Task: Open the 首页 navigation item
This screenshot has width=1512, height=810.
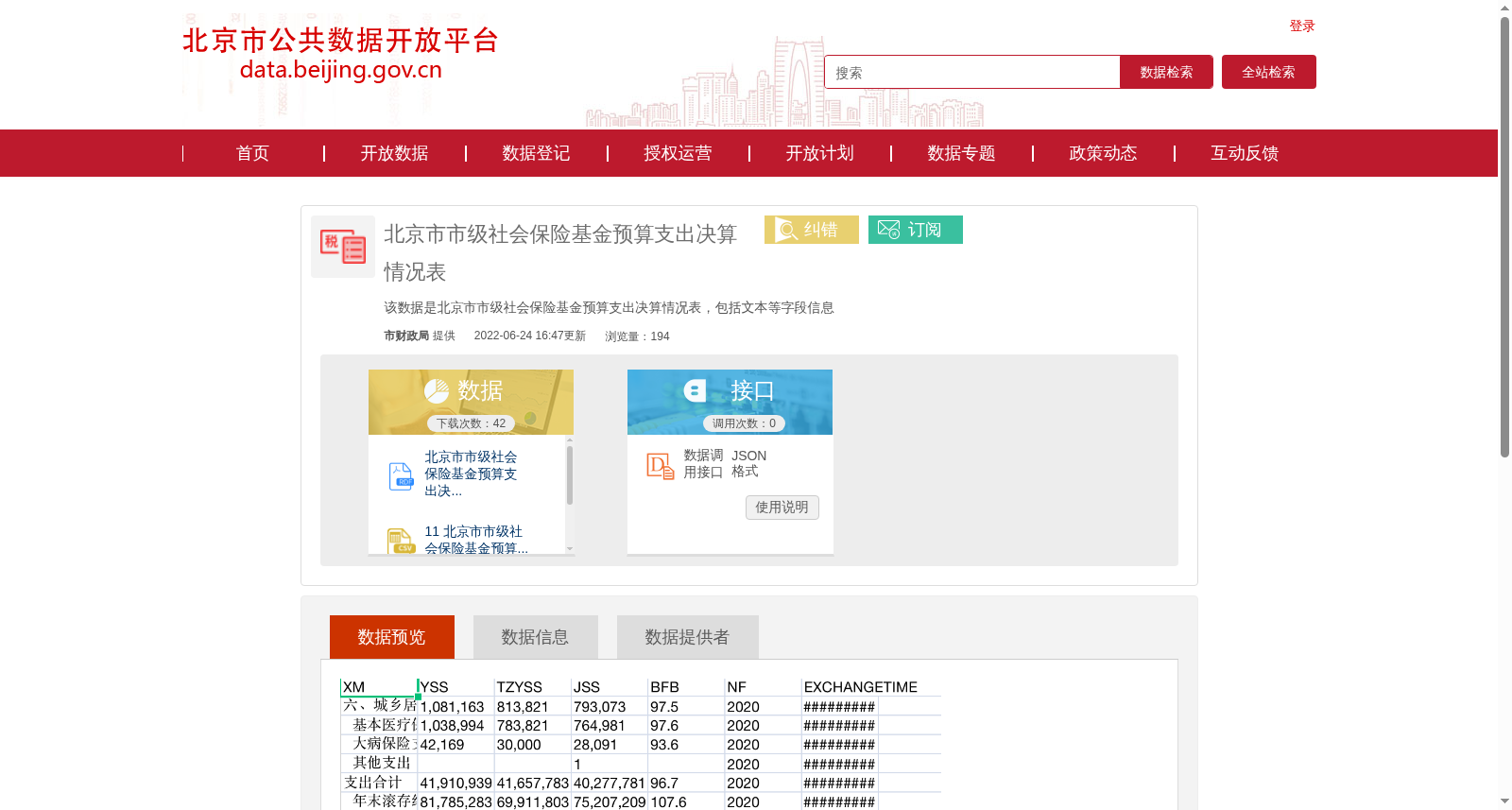Action: pos(253,153)
